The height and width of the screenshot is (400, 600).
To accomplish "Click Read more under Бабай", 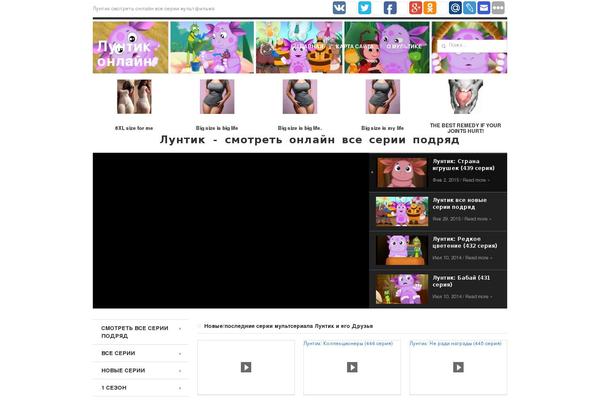I will pos(479,296).
